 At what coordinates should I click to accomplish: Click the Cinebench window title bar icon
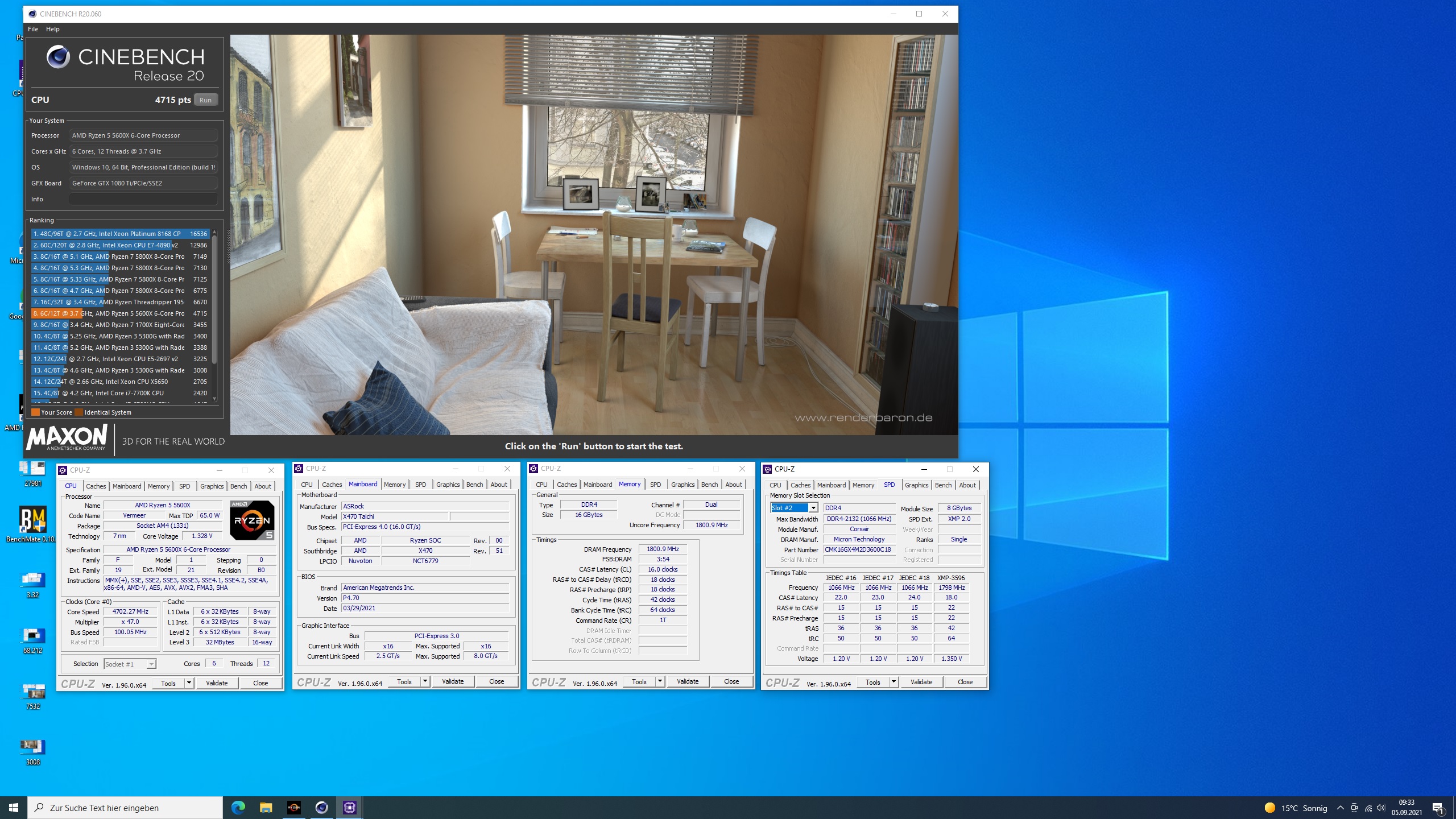click(x=32, y=14)
